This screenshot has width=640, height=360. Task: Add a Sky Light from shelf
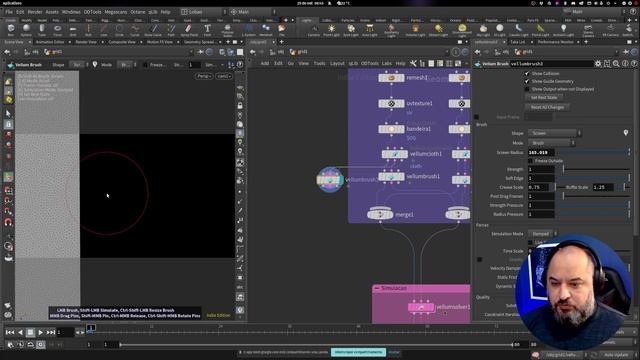point(483,29)
